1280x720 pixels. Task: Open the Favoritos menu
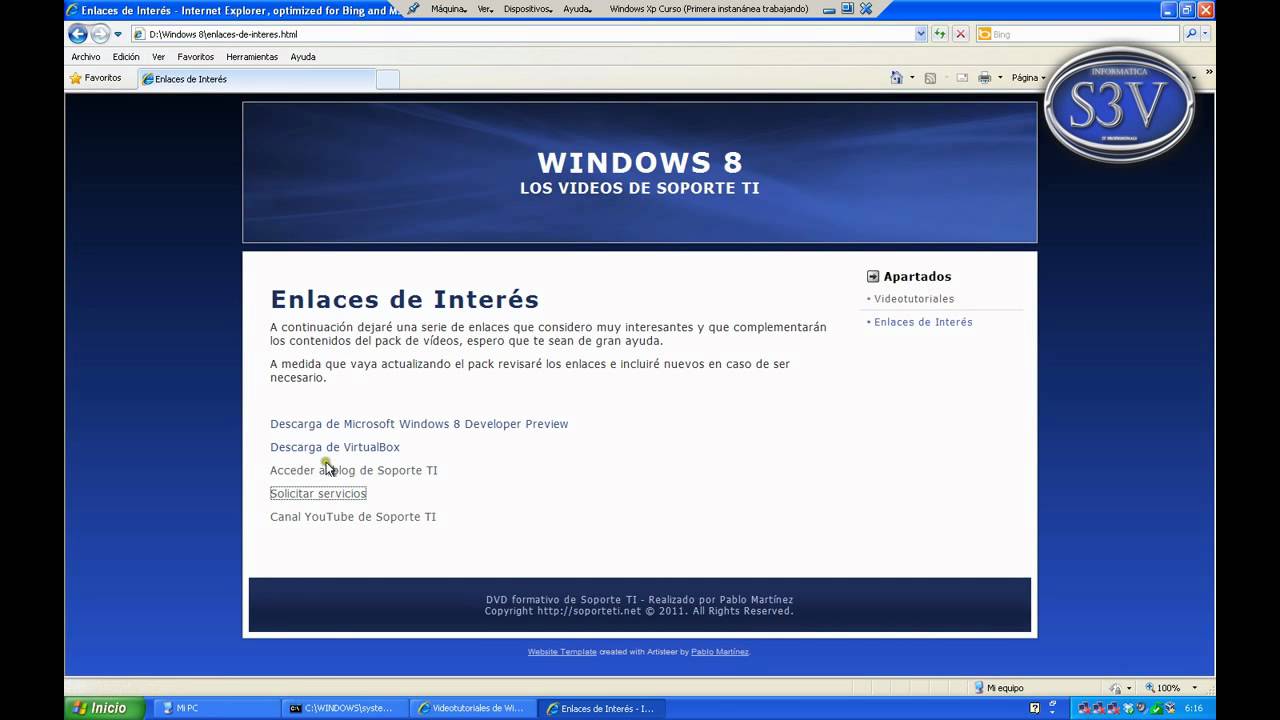pos(195,57)
